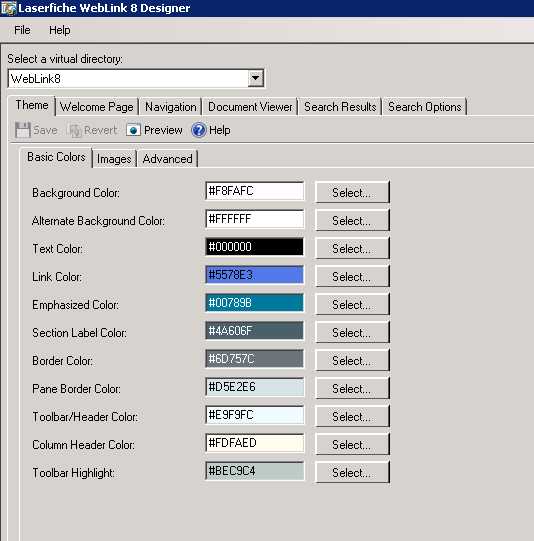Click the 'Pane Border Color:' label

point(77,389)
